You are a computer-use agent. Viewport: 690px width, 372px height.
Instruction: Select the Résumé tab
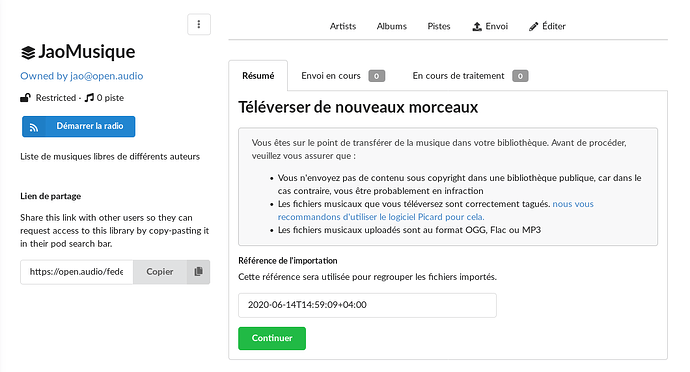[258, 76]
